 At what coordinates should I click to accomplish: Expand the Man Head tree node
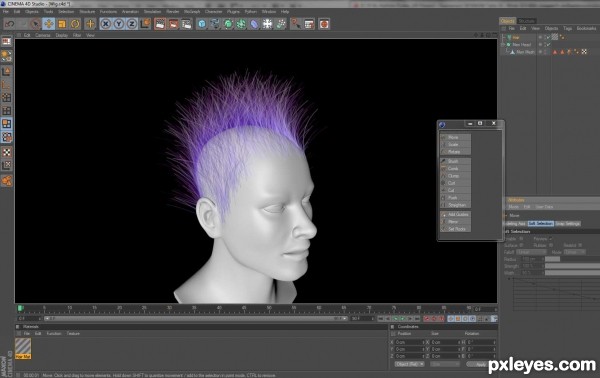click(x=503, y=45)
